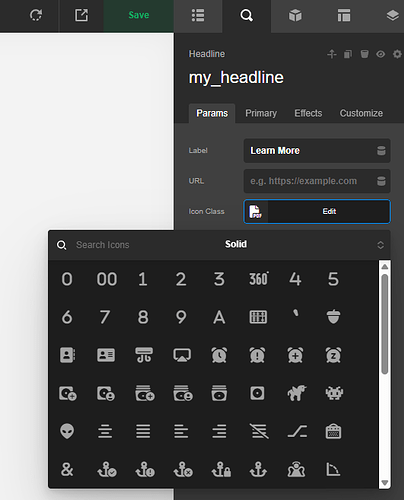This screenshot has width=404, height=500.
Task: Delete headline using trash icon
Action: 365,54
